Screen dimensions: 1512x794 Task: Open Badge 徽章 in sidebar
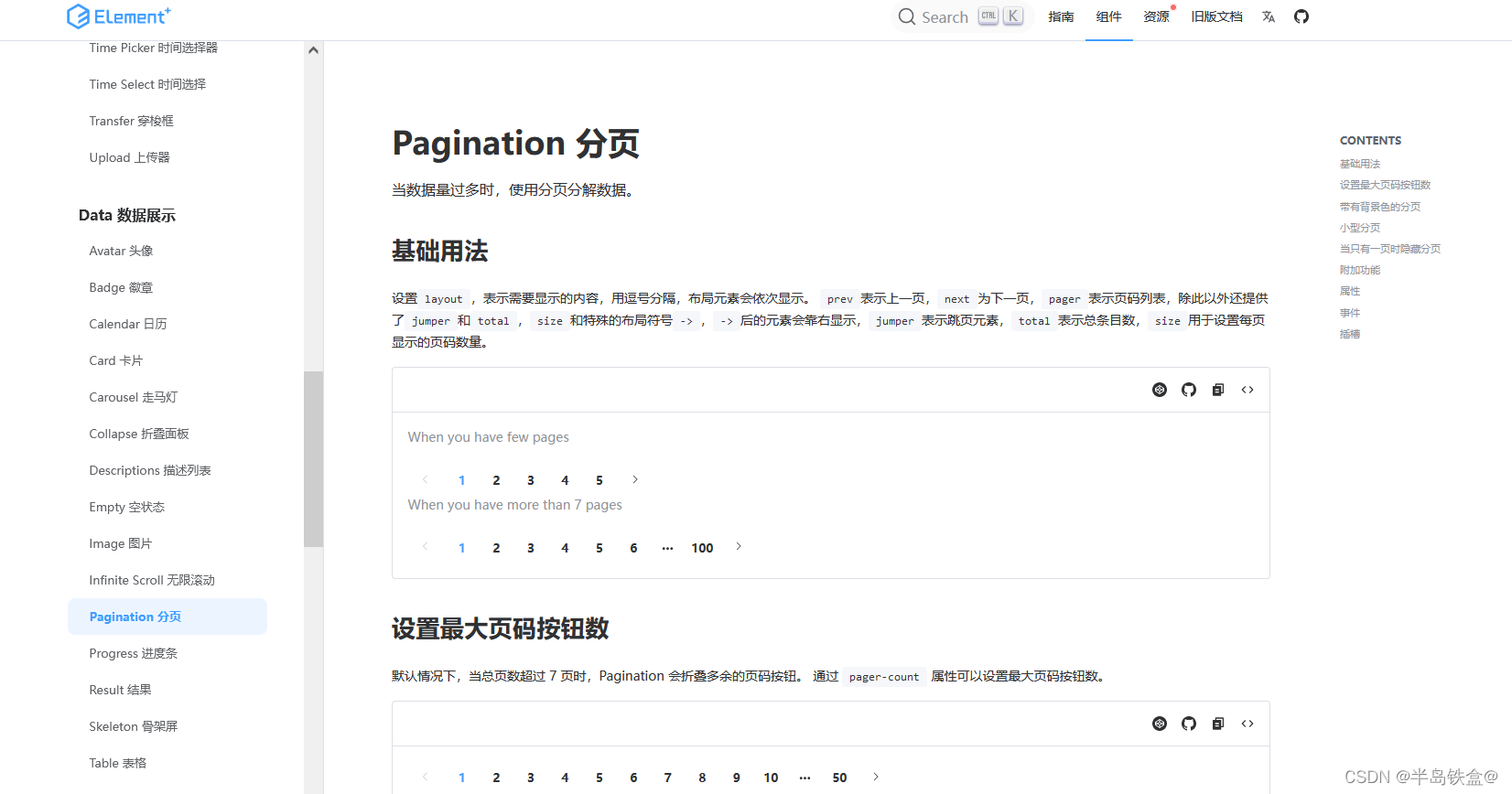pyautogui.click(x=121, y=287)
